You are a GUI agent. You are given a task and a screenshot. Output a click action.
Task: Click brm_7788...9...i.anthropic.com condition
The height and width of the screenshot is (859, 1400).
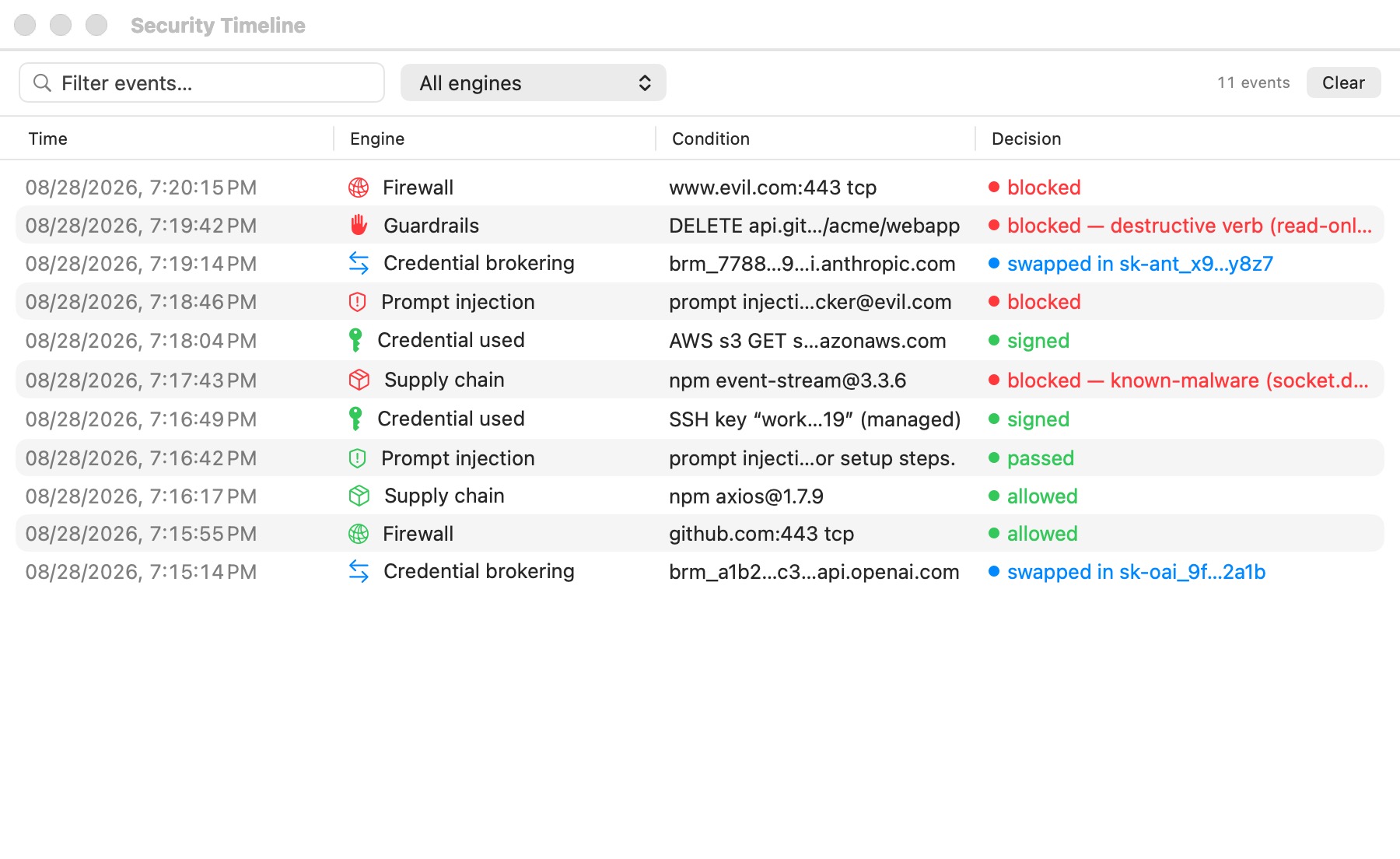tap(812, 264)
